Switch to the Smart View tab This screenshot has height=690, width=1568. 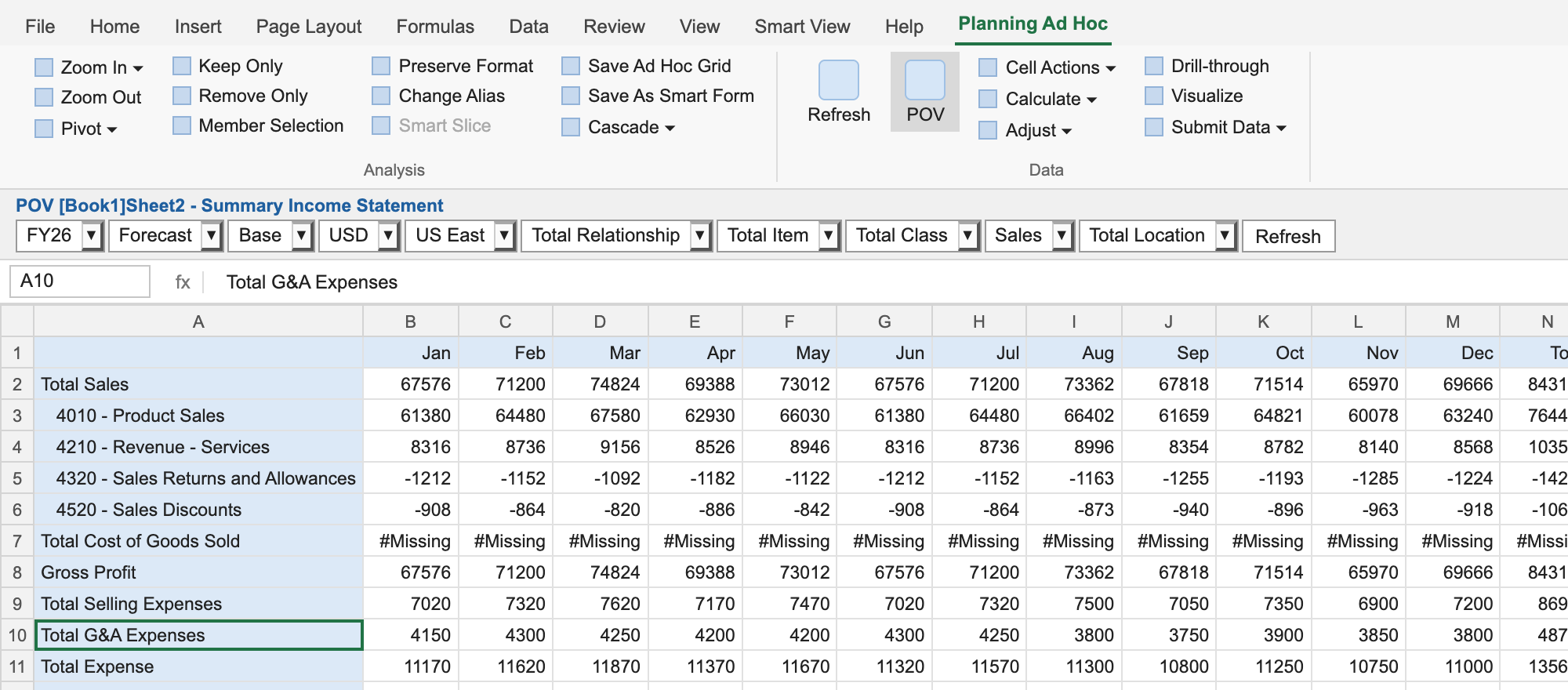tap(802, 27)
